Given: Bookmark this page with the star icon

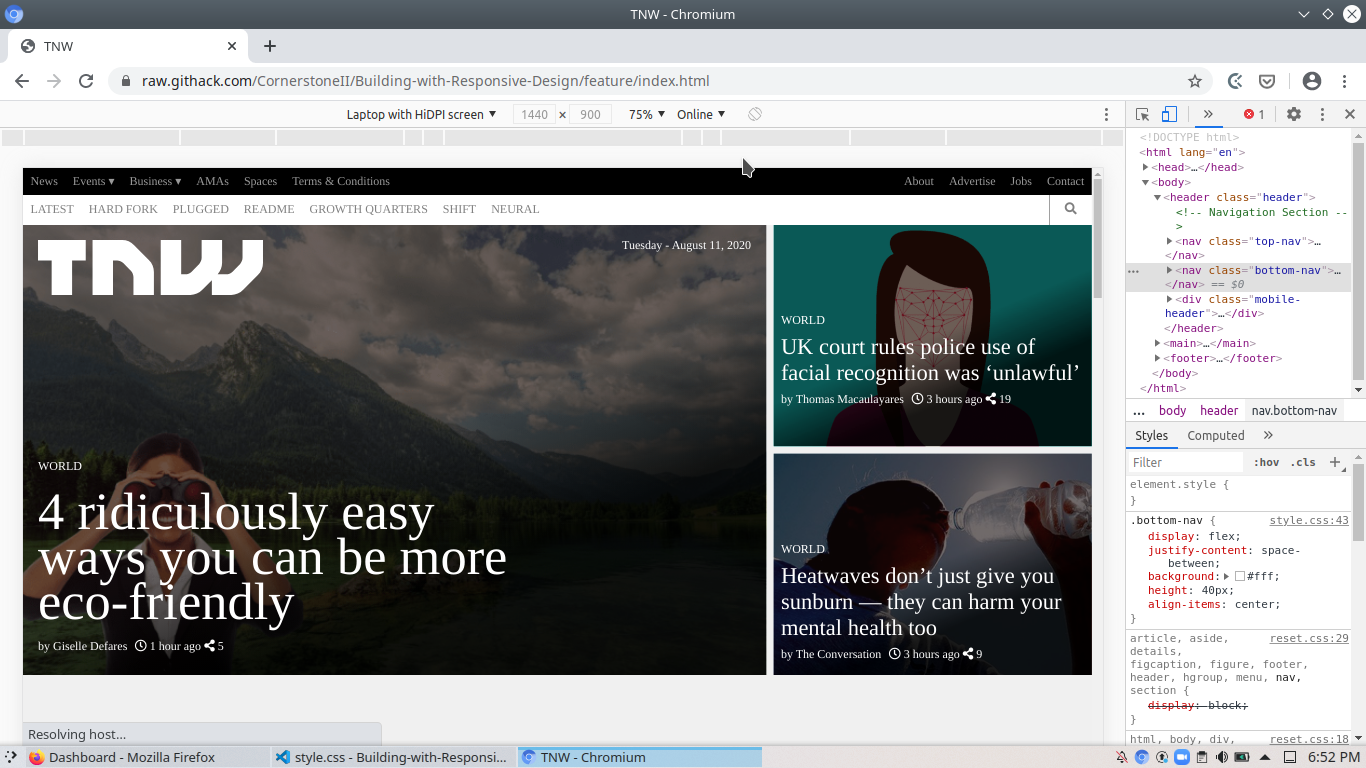Looking at the screenshot, I should point(1194,81).
